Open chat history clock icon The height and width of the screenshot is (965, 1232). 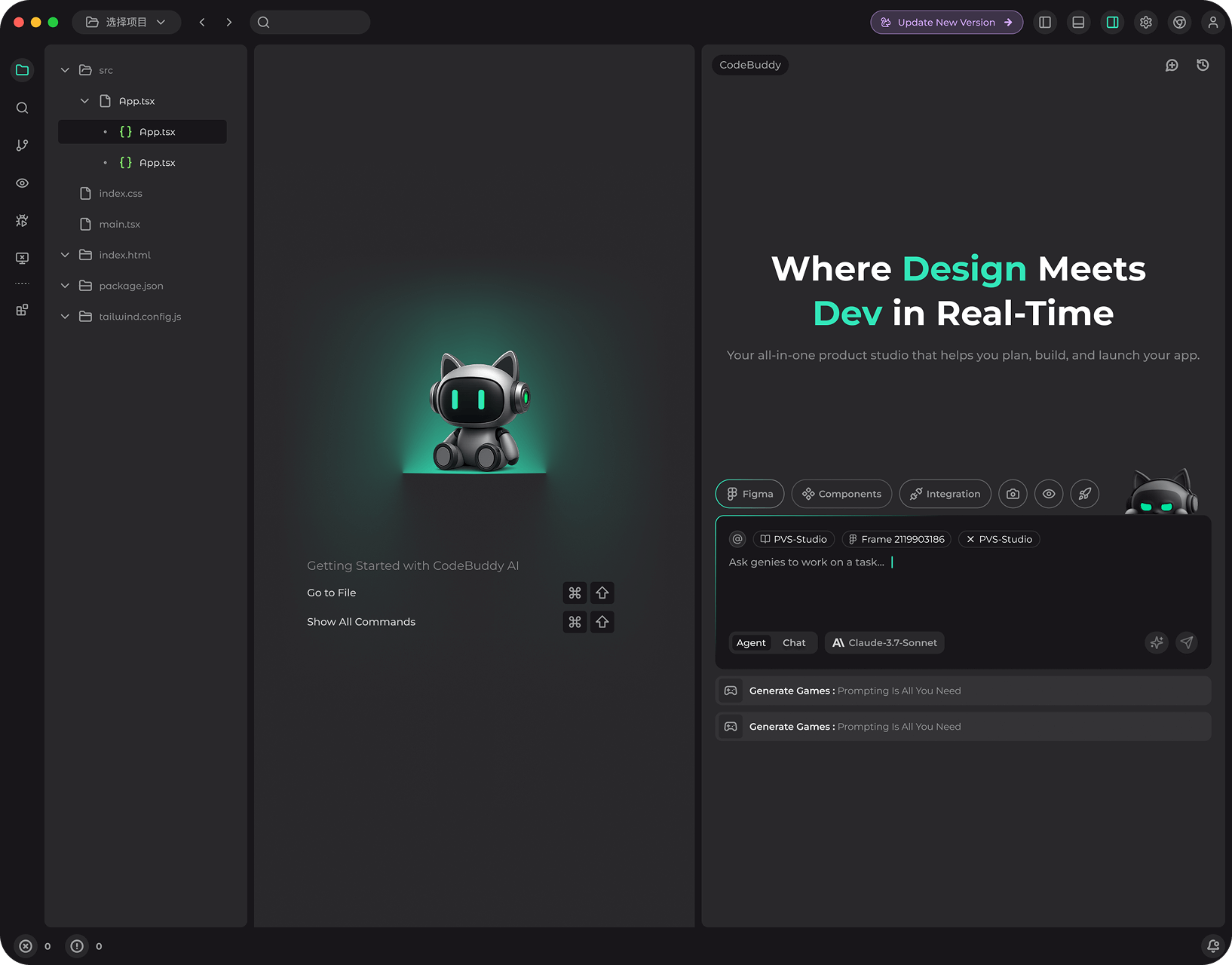pyautogui.click(x=1203, y=66)
